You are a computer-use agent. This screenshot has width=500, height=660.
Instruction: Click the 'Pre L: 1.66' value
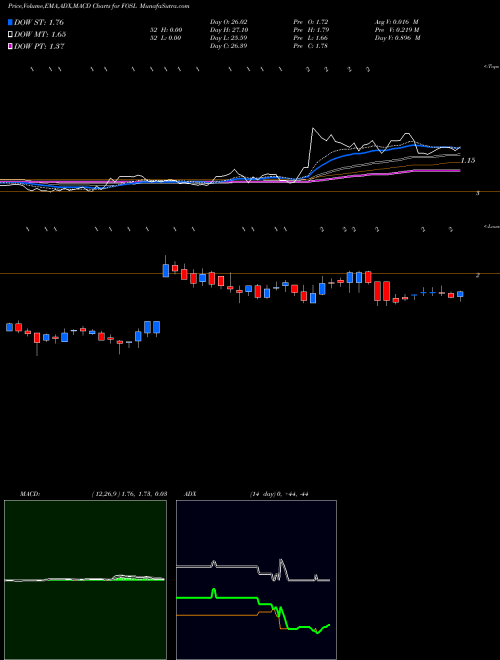(x=313, y=38)
